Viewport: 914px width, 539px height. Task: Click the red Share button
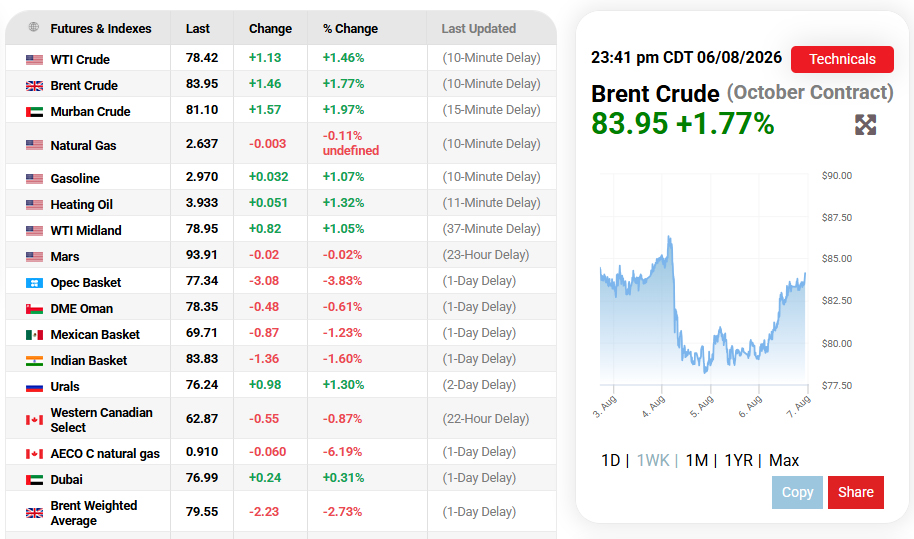pos(856,492)
